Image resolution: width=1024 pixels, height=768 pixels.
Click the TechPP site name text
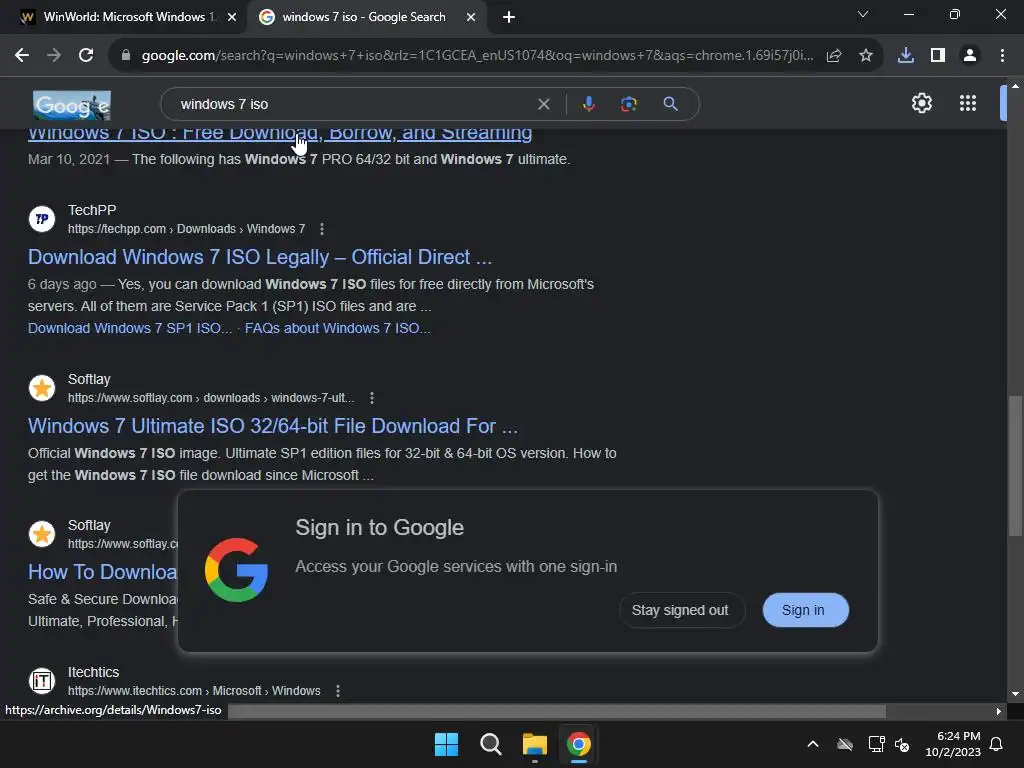pos(92,210)
